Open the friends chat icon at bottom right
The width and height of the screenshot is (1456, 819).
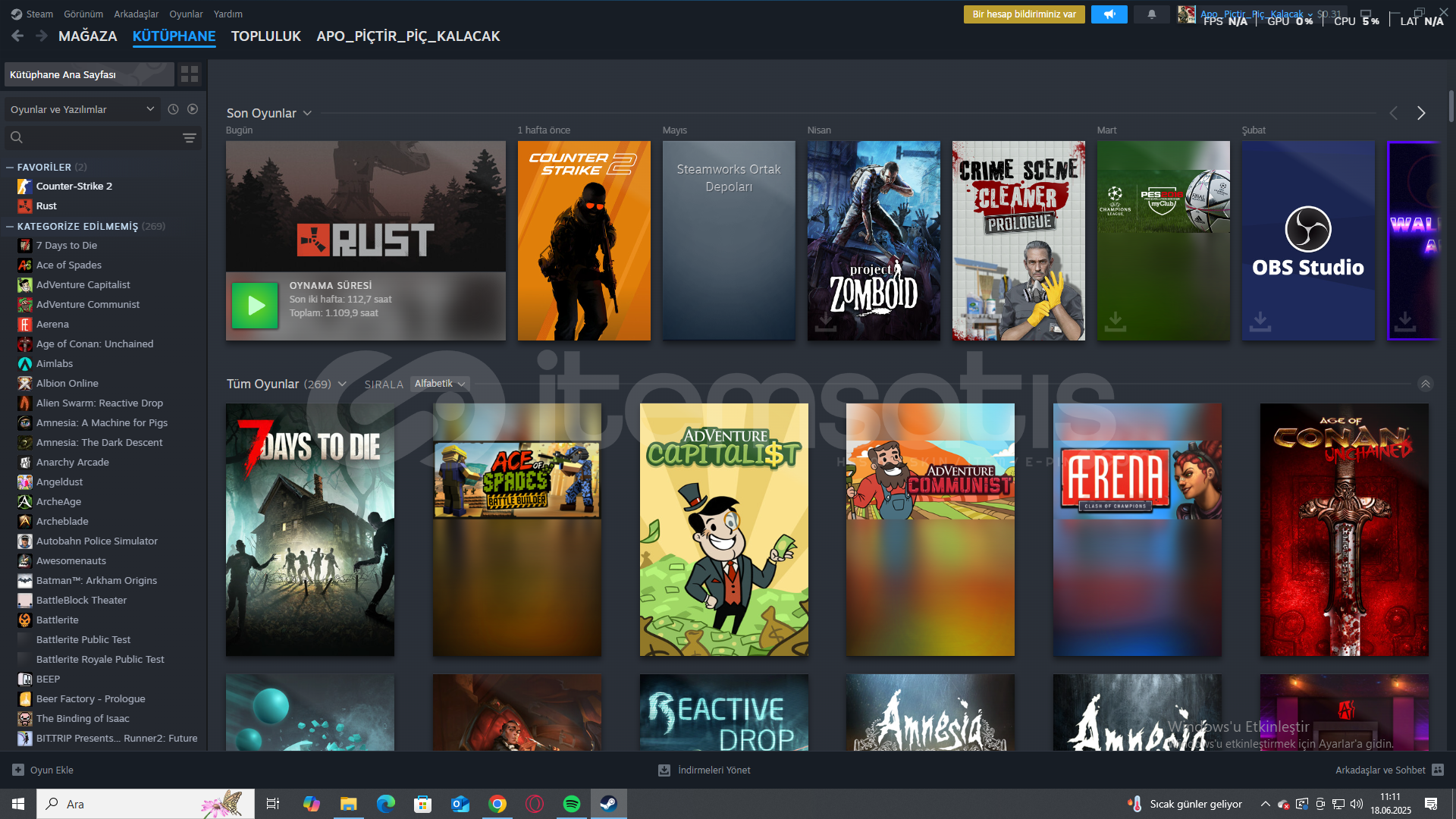pos(1438,770)
